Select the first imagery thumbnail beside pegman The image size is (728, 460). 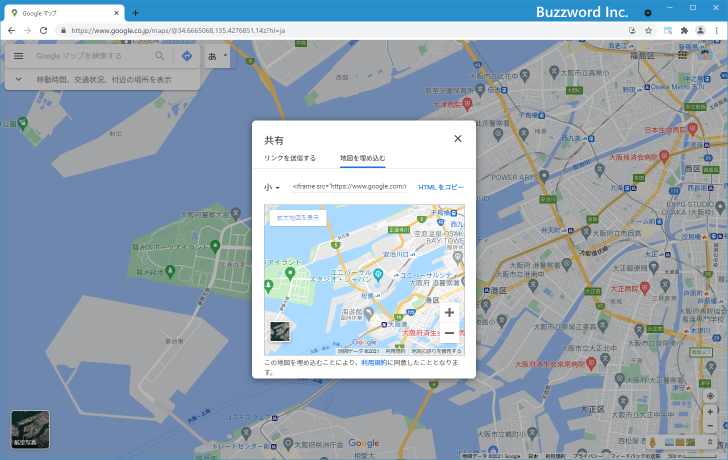click(669, 442)
